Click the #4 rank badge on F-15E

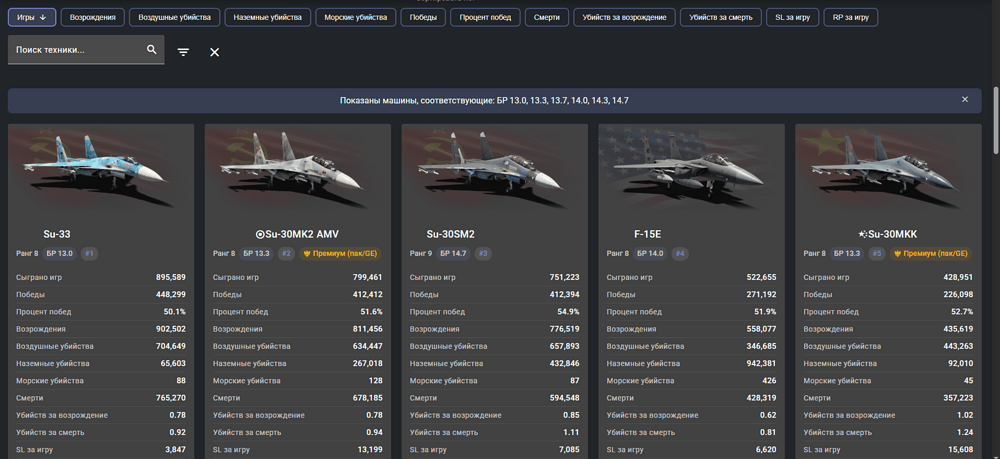[680, 254]
